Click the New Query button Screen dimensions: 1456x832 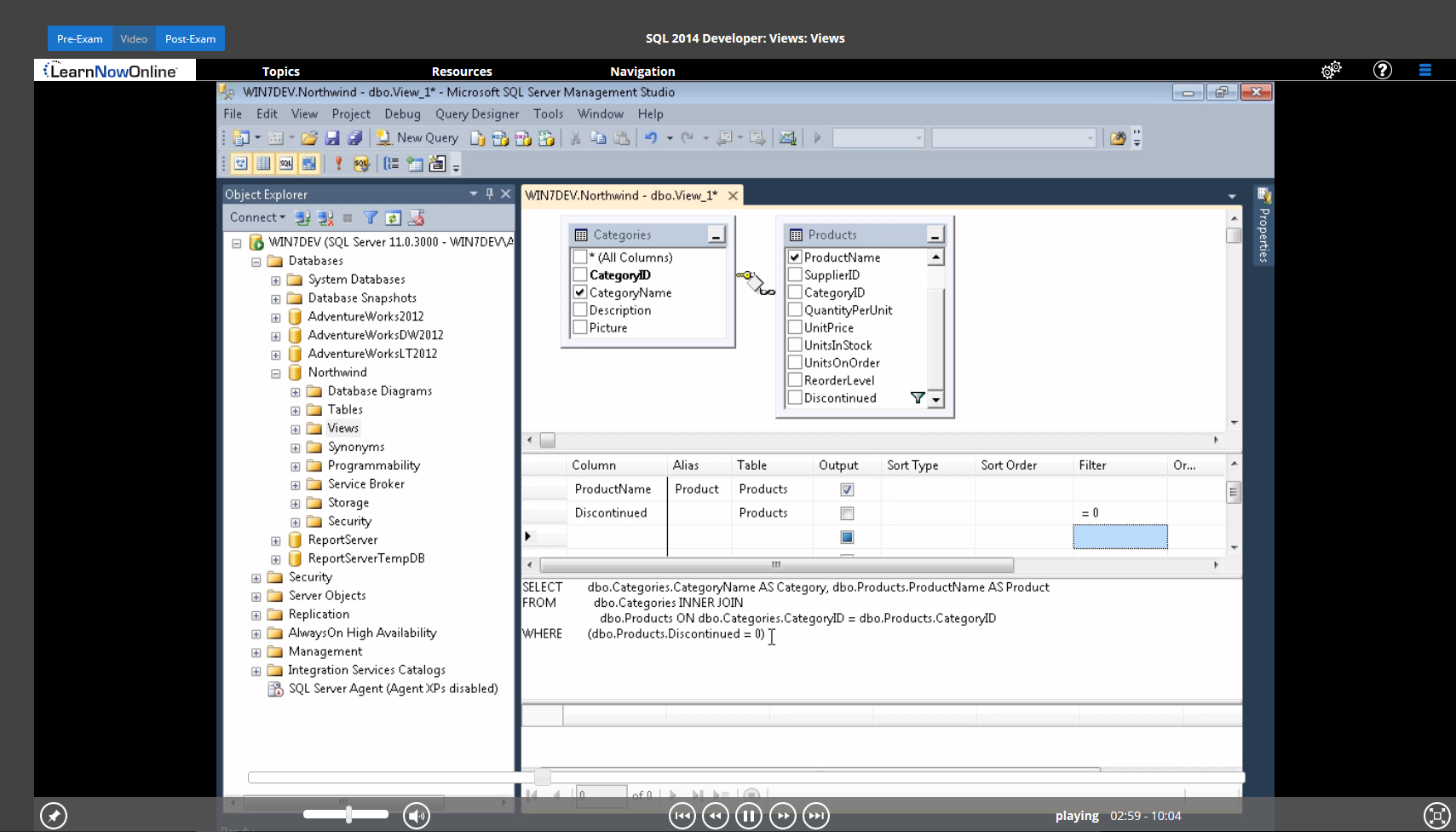tap(418, 138)
